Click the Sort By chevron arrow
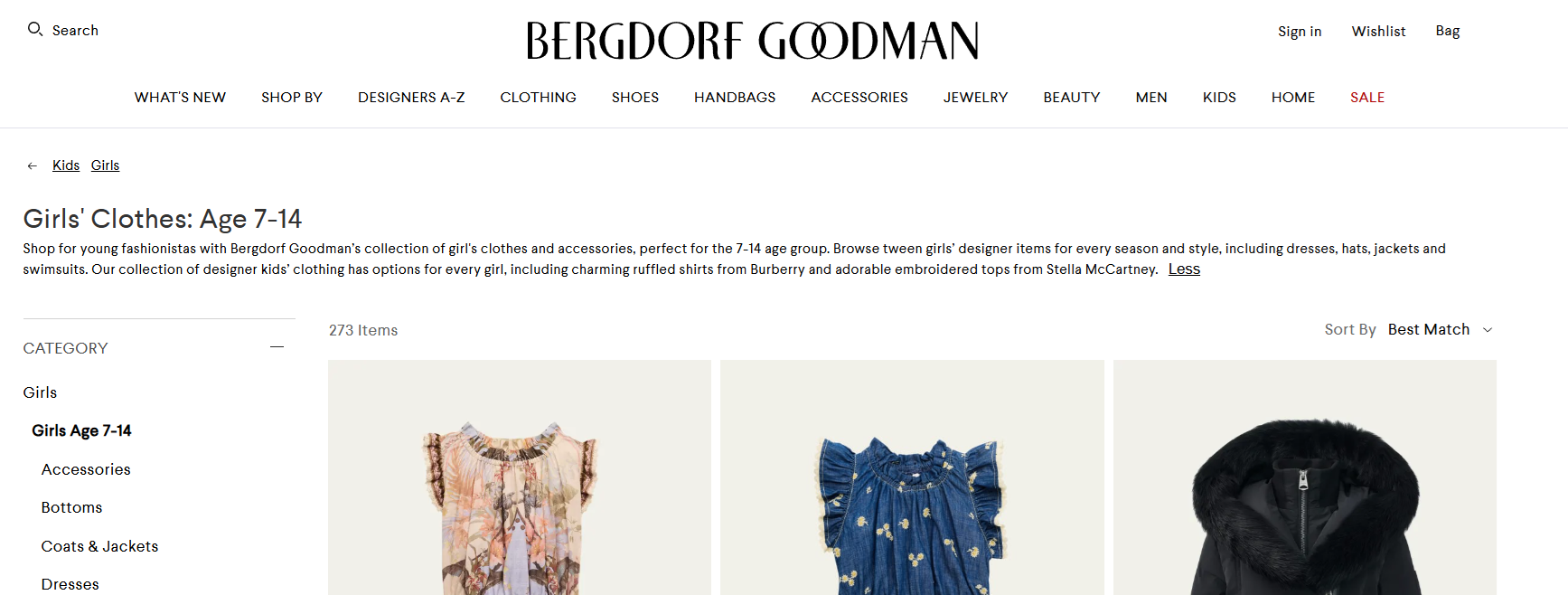This screenshot has height=595, width=1568. [1488, 330]
